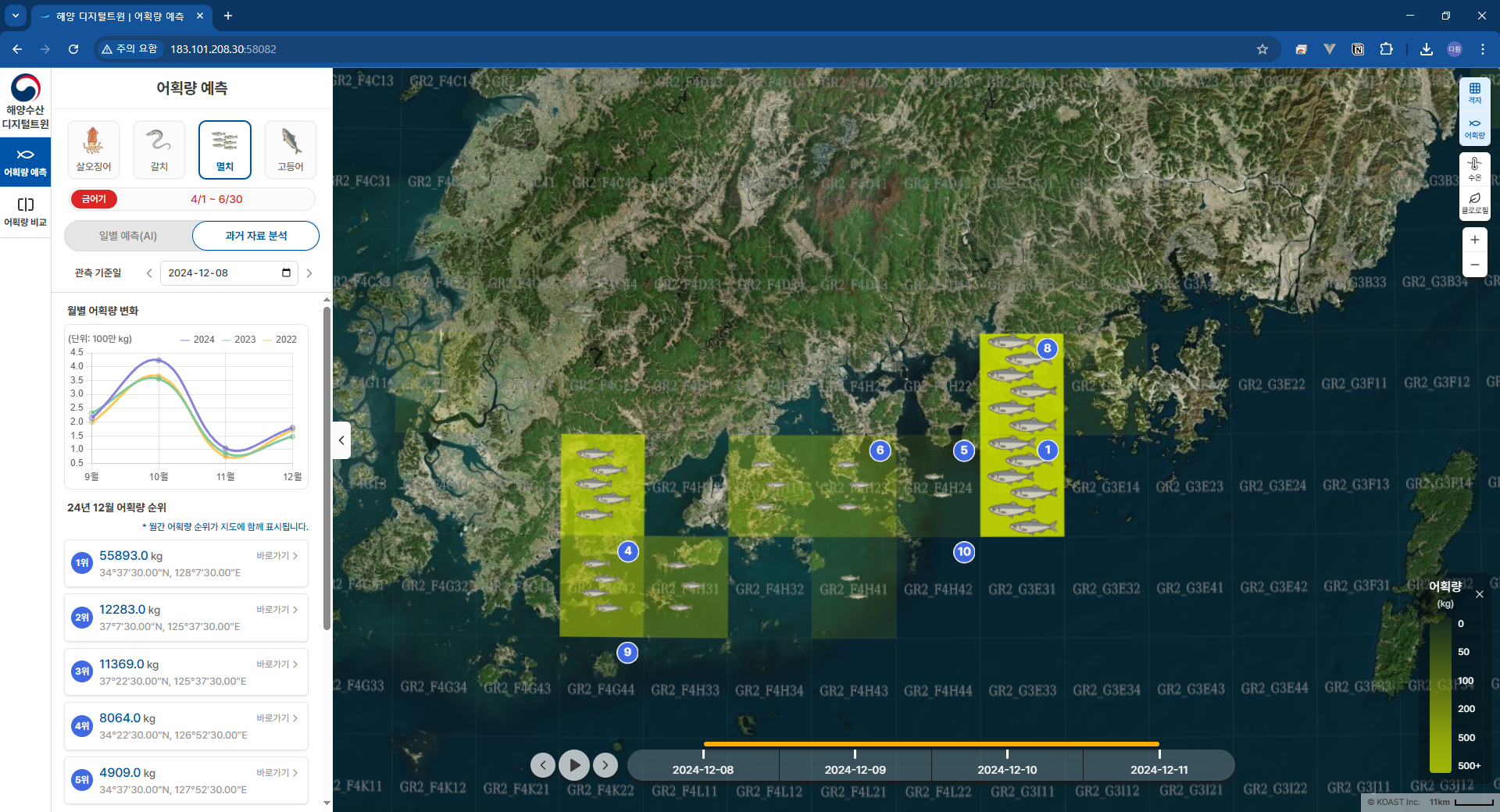The image size is (1500, 812).
Task: Toggle the 클로로필 chlorophyll layer
Action: (1475, 203)
